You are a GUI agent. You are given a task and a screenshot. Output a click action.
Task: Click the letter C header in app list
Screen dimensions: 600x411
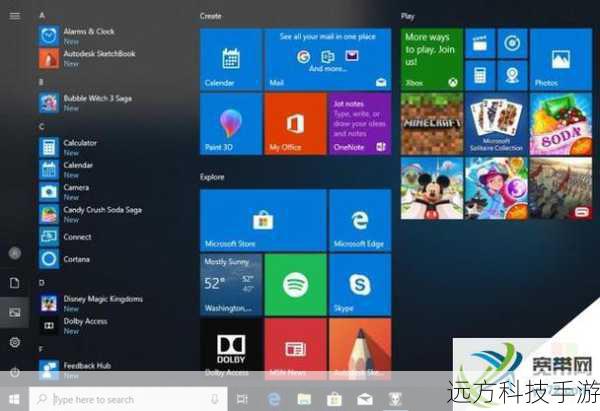point(42,127)
